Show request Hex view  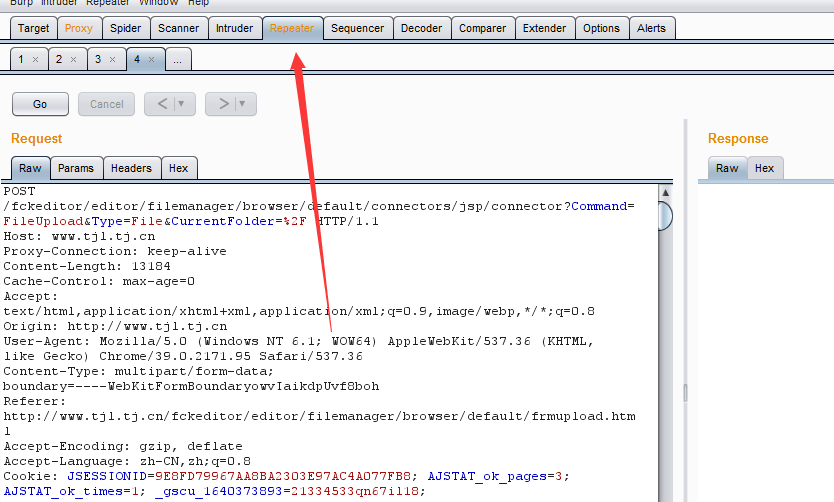coord(179,168)
